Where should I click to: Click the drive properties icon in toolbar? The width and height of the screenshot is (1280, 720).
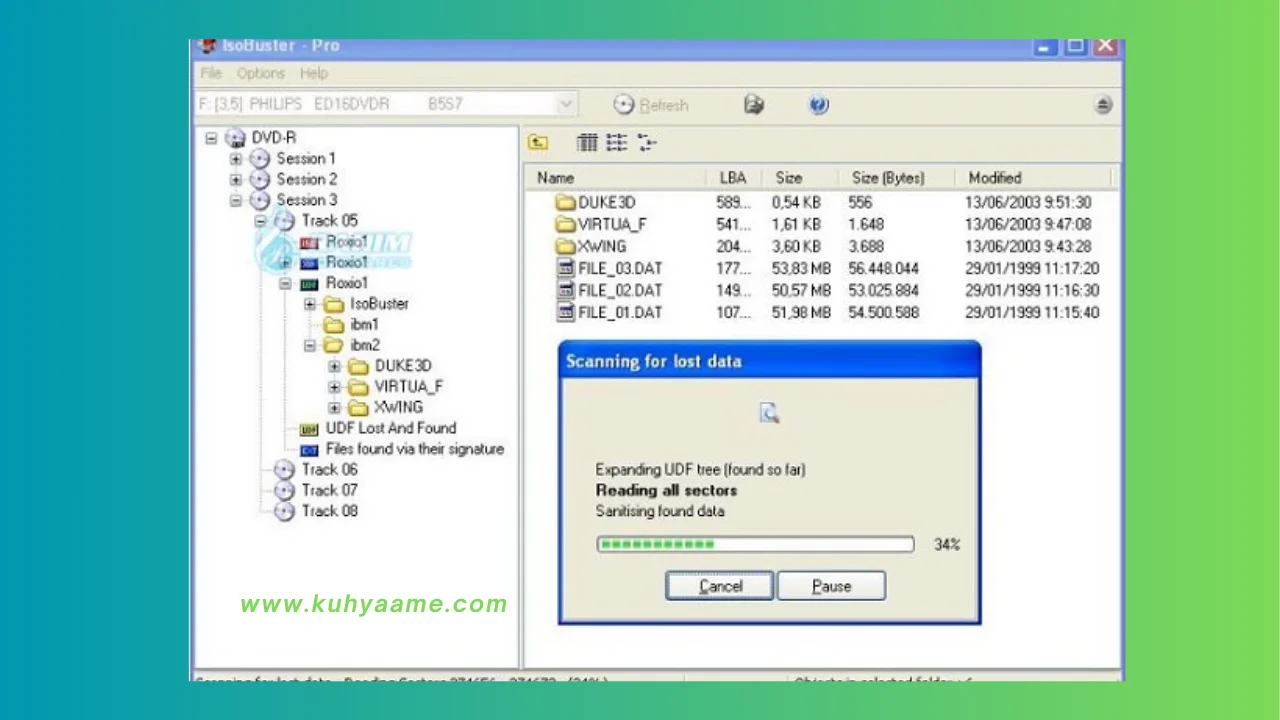click(754, 104)
